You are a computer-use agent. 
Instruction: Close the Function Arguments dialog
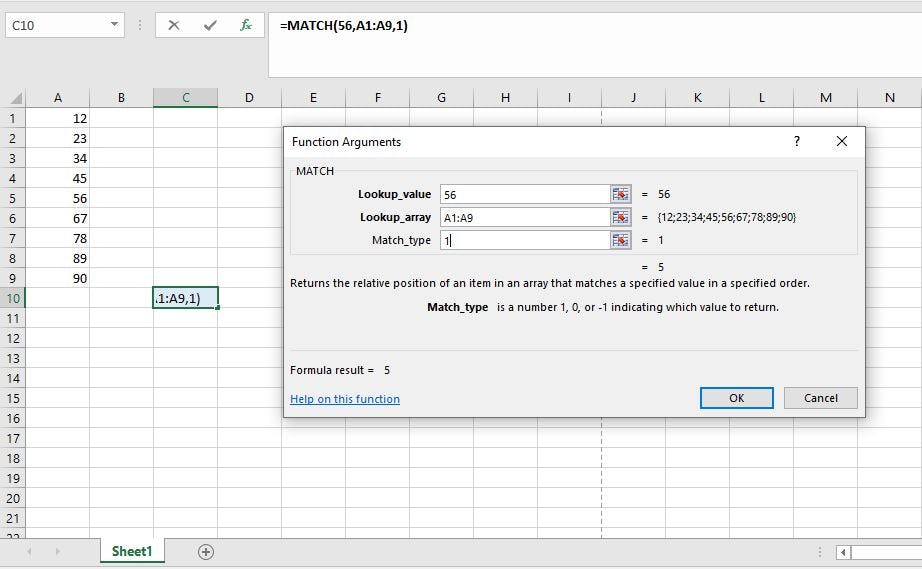[842, 141]
